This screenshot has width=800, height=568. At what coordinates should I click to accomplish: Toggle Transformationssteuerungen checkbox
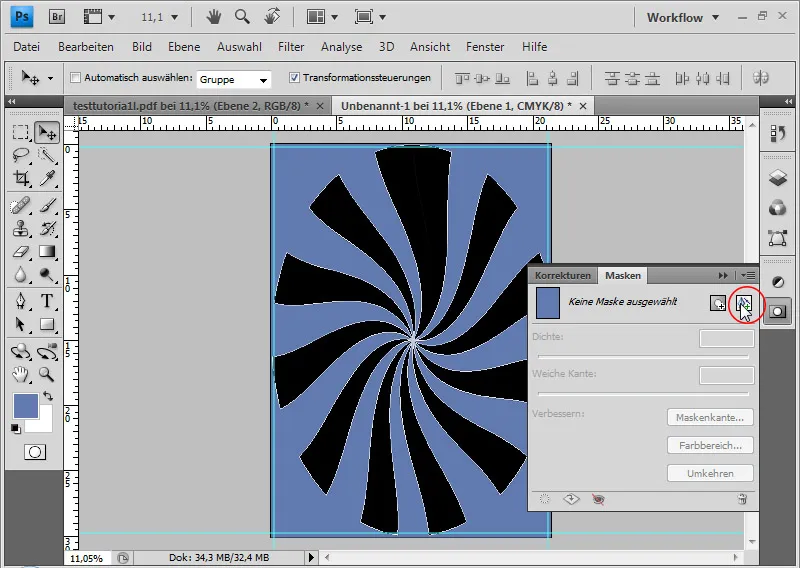click(x=294, y=78)
